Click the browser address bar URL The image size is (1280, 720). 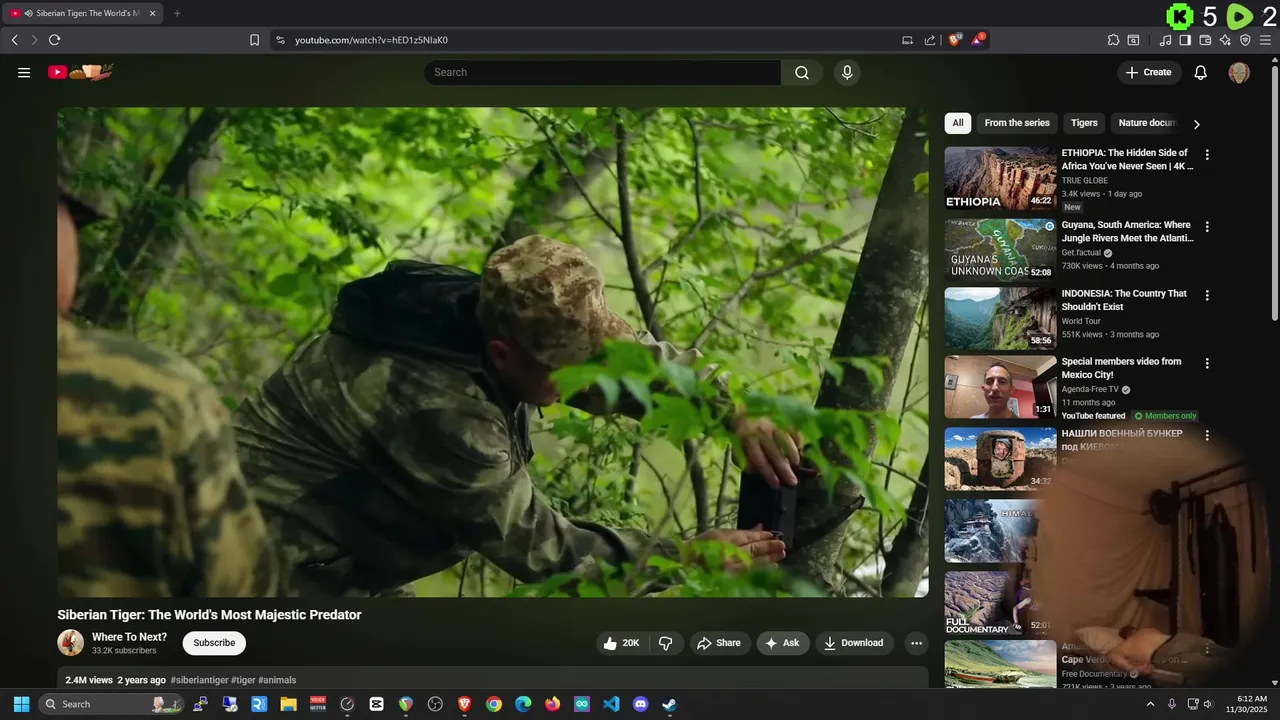click(371, 40)
